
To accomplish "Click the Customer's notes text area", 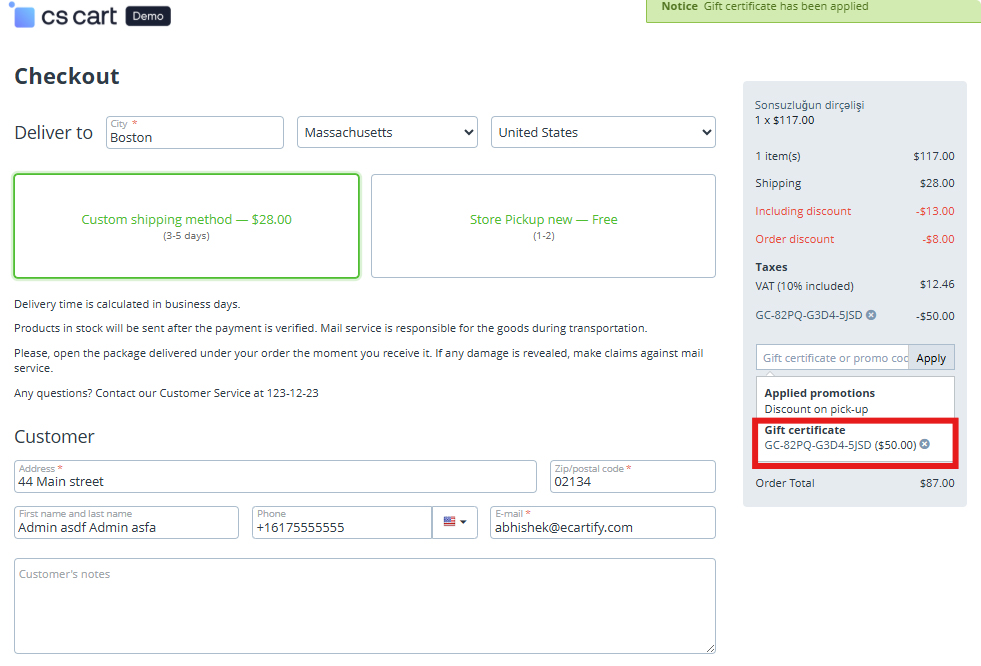I will pyautogui.click(x=365, y=606).
